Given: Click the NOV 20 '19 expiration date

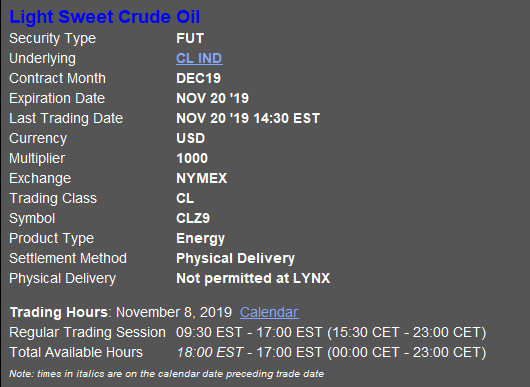Looking at the screenshot, I should click(x=212, y=98).
